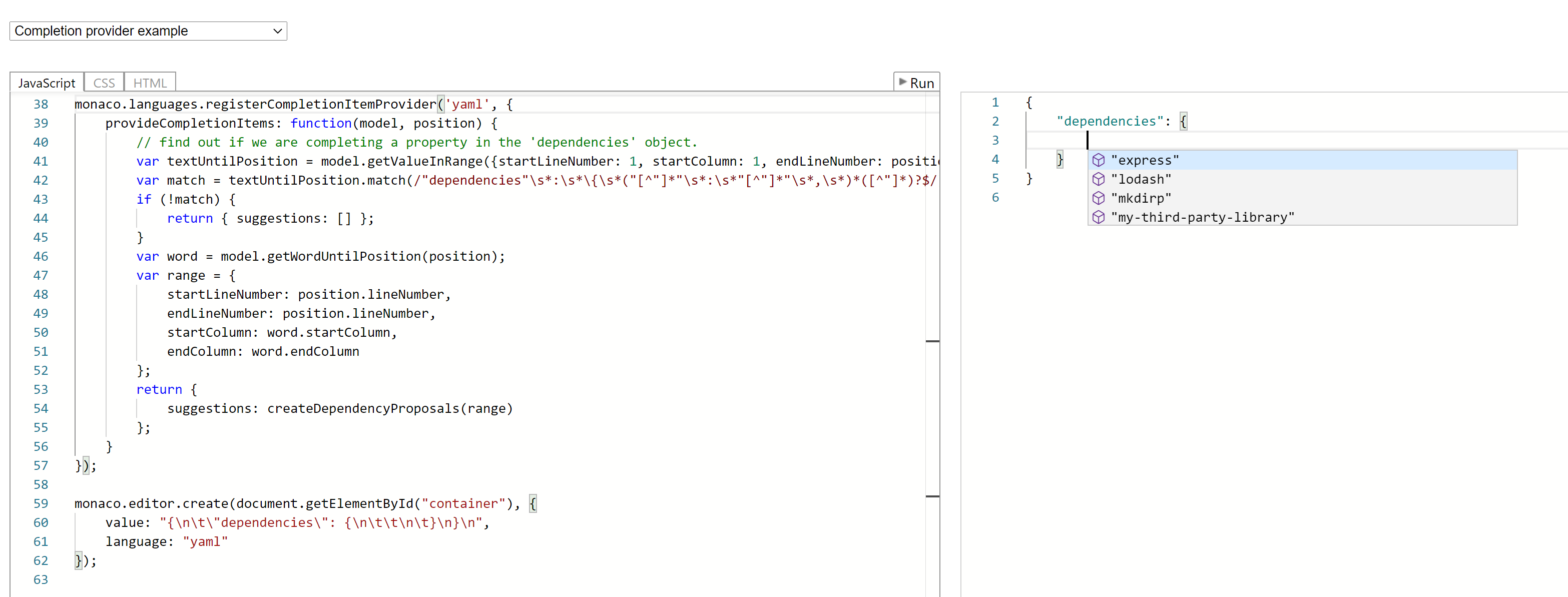
Task: Click the value string on line 60
Action: (x=321, y=522)
